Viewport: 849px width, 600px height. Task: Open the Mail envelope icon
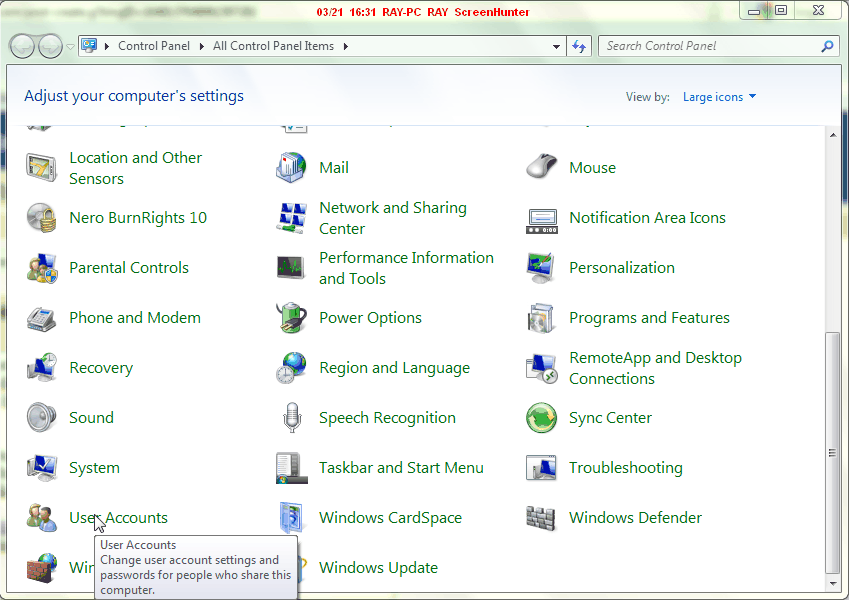coord(291,168)
